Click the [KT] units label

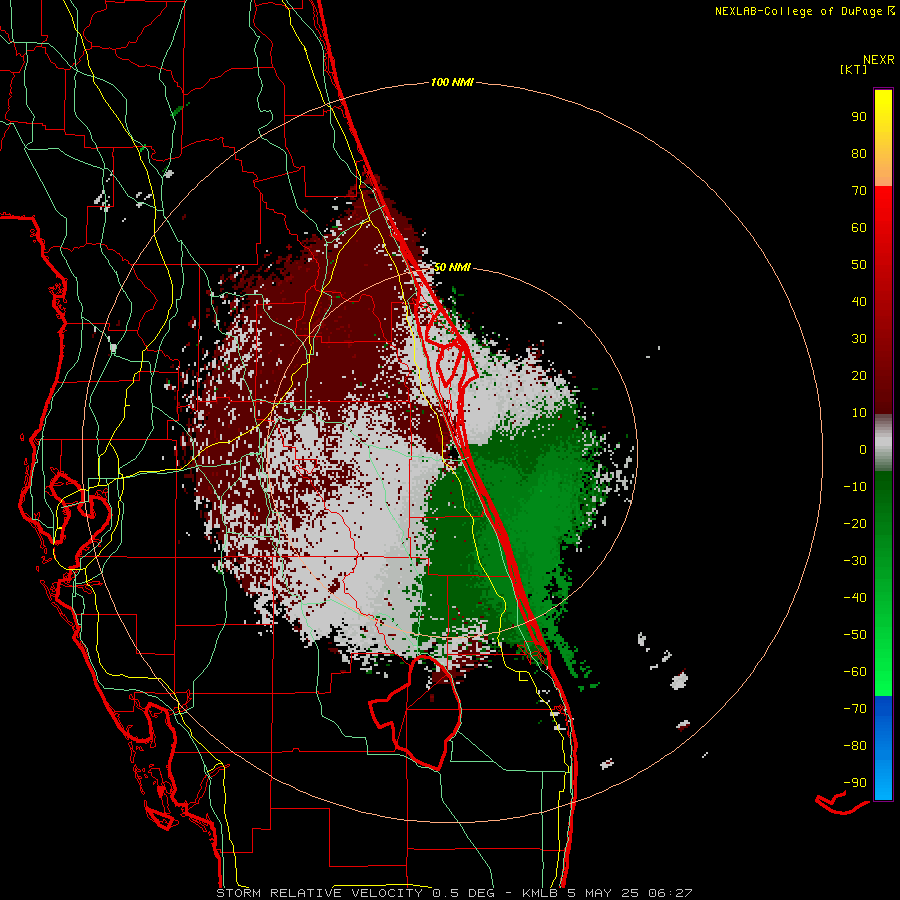(x=854, y=69)
